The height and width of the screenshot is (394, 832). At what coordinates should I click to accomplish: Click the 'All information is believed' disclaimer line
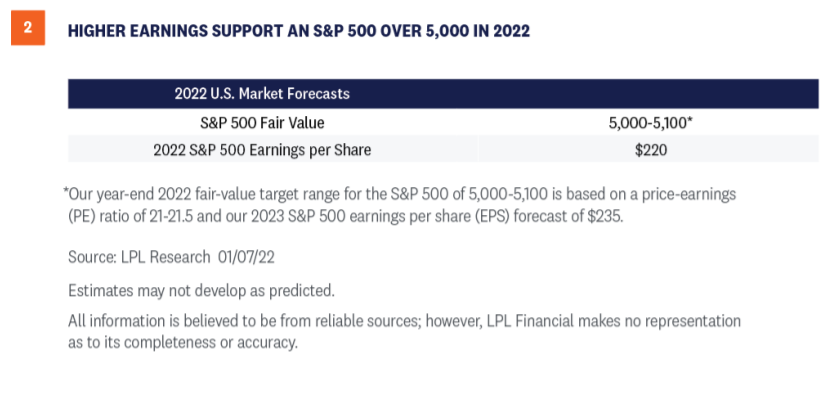[404, 321]
